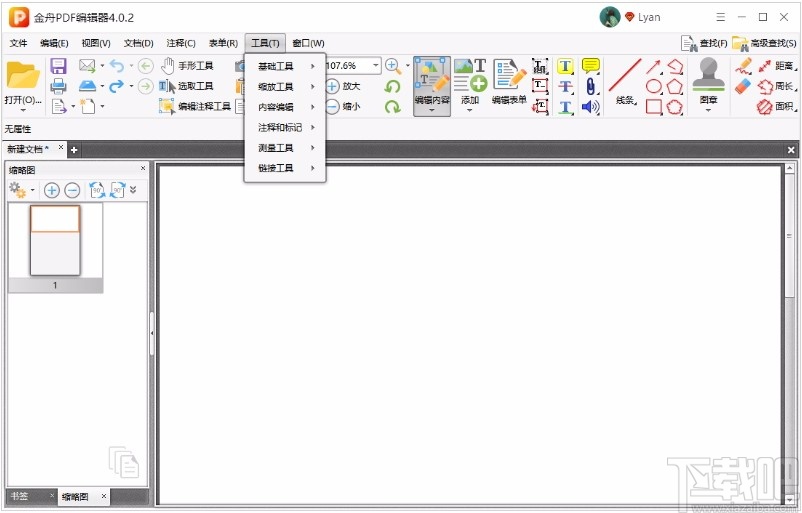
Task: Select the yellow sticky note comment icon
Action: [591, 66]
